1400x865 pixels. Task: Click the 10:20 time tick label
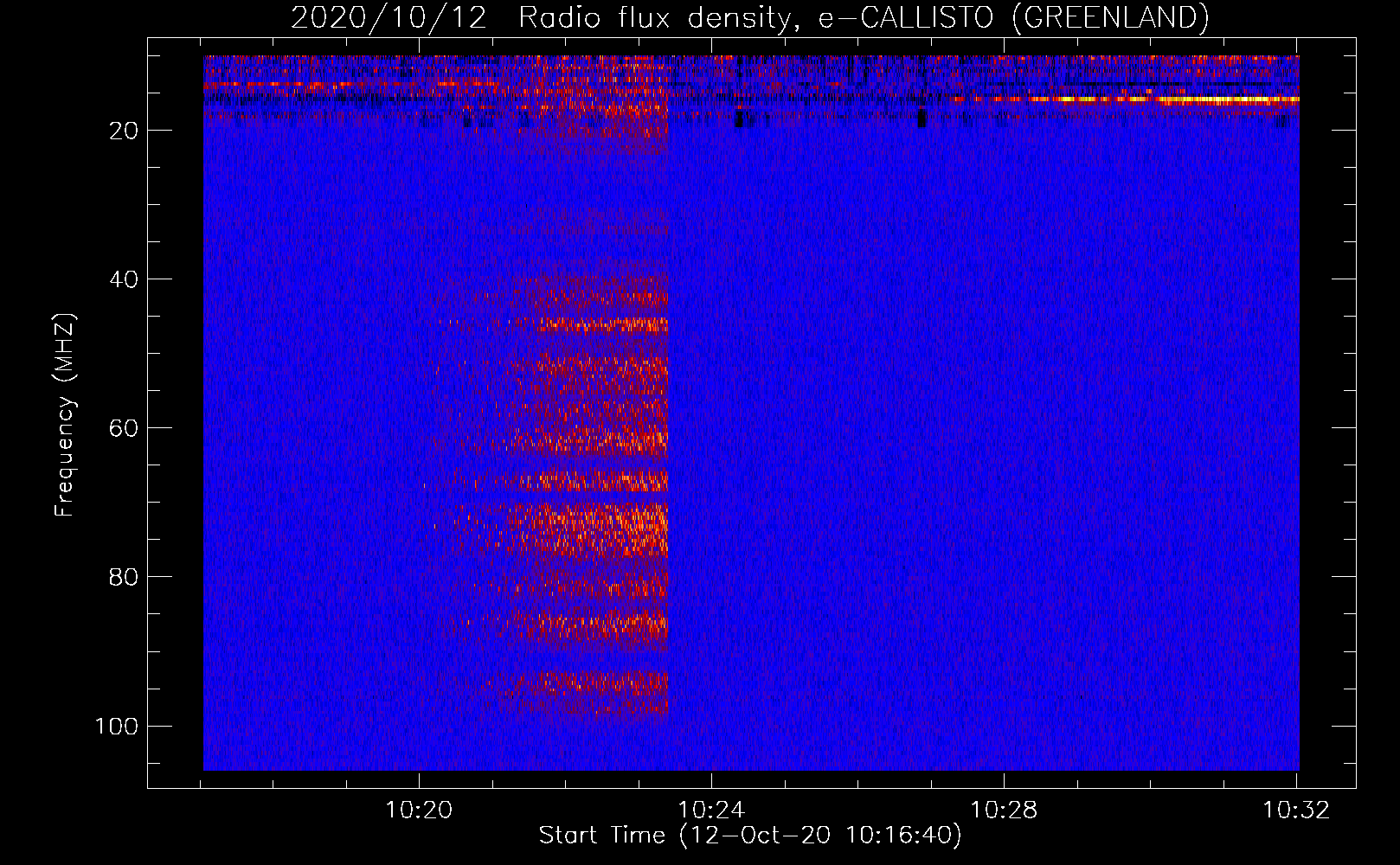[x=419, y=811]
